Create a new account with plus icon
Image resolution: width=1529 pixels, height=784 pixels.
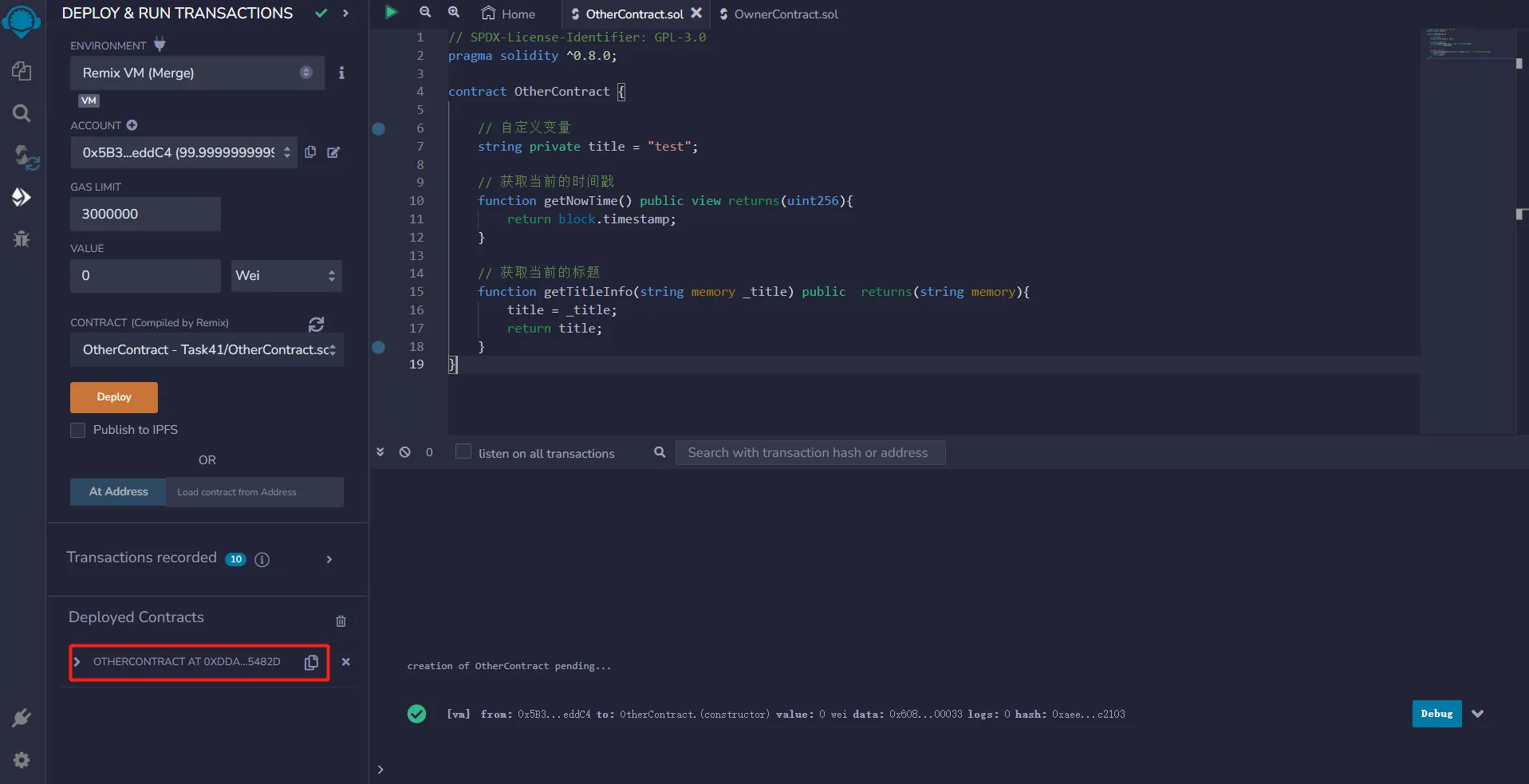(x=132, y=125)
